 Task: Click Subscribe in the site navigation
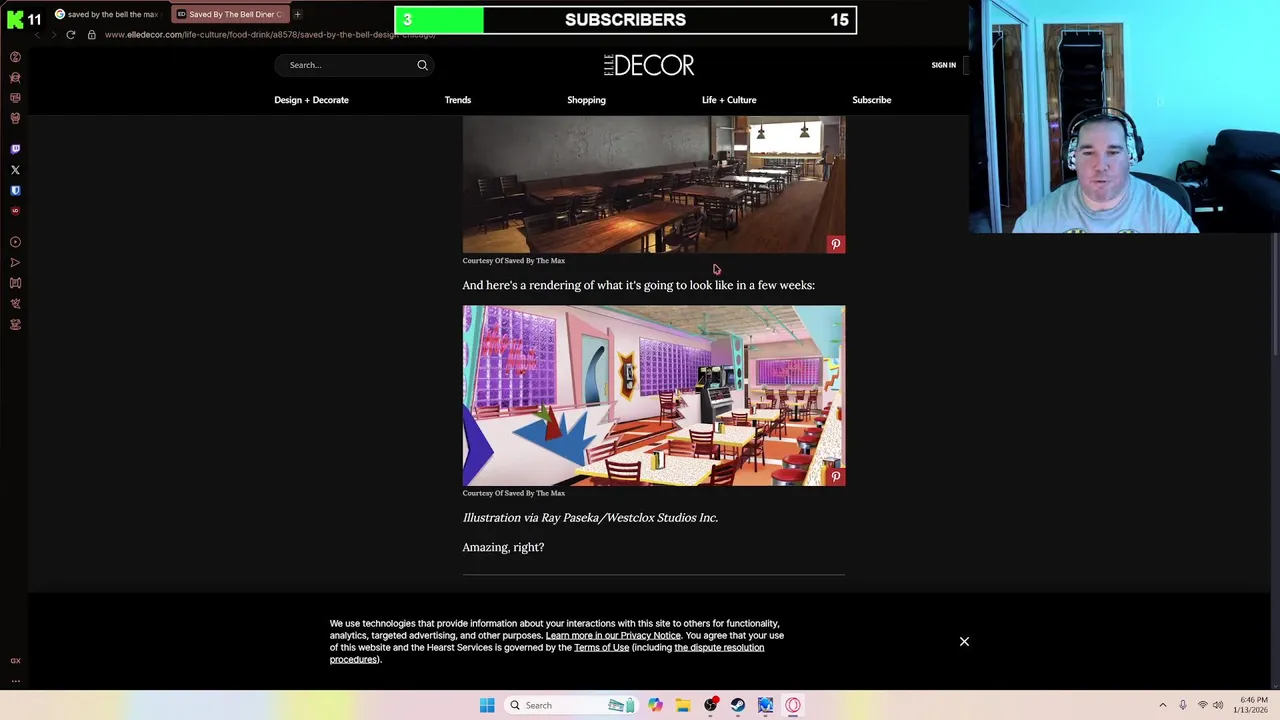[x=871, y=100]
